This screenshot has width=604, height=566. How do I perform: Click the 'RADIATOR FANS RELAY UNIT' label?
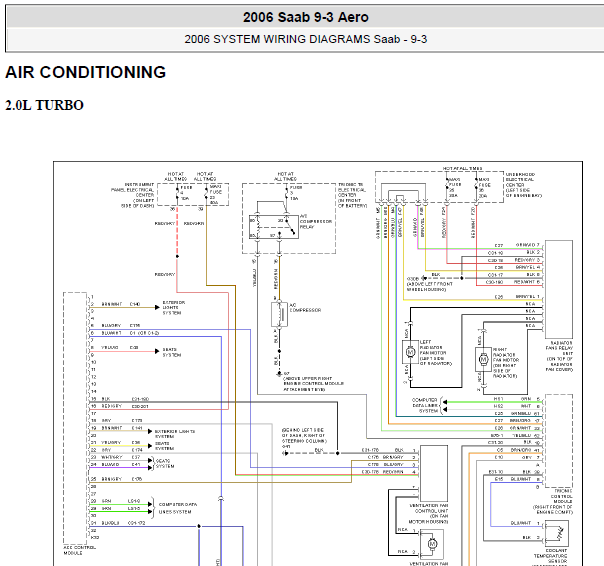[559, 356]
